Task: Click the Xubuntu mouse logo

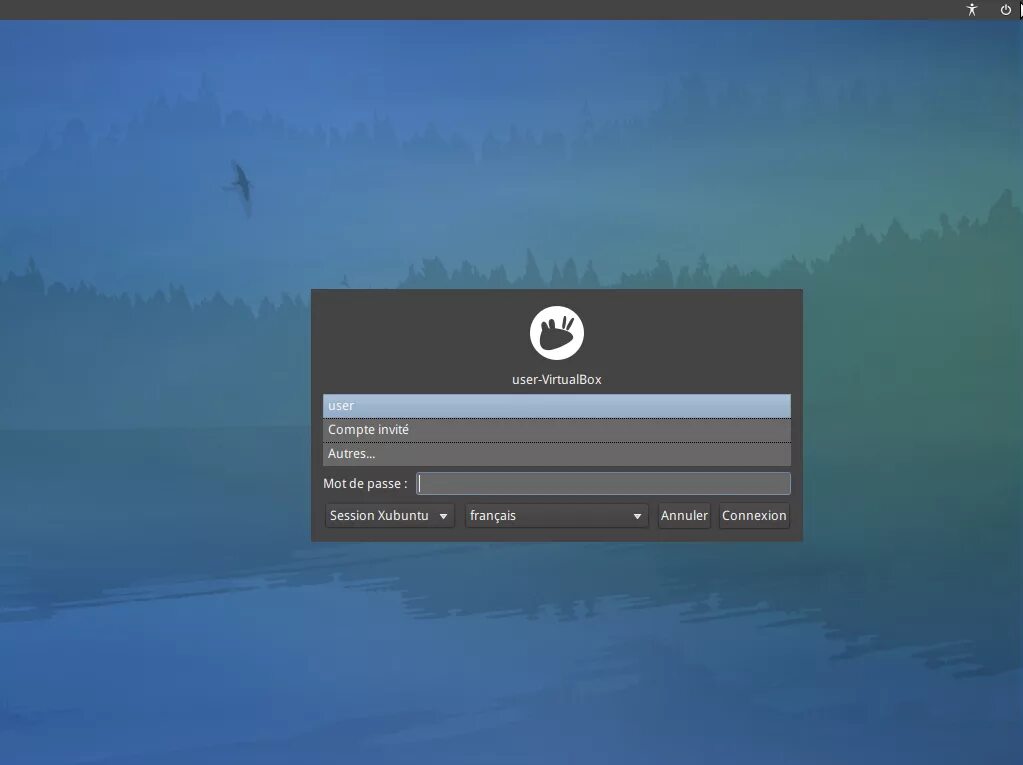Action: (556, 332)
